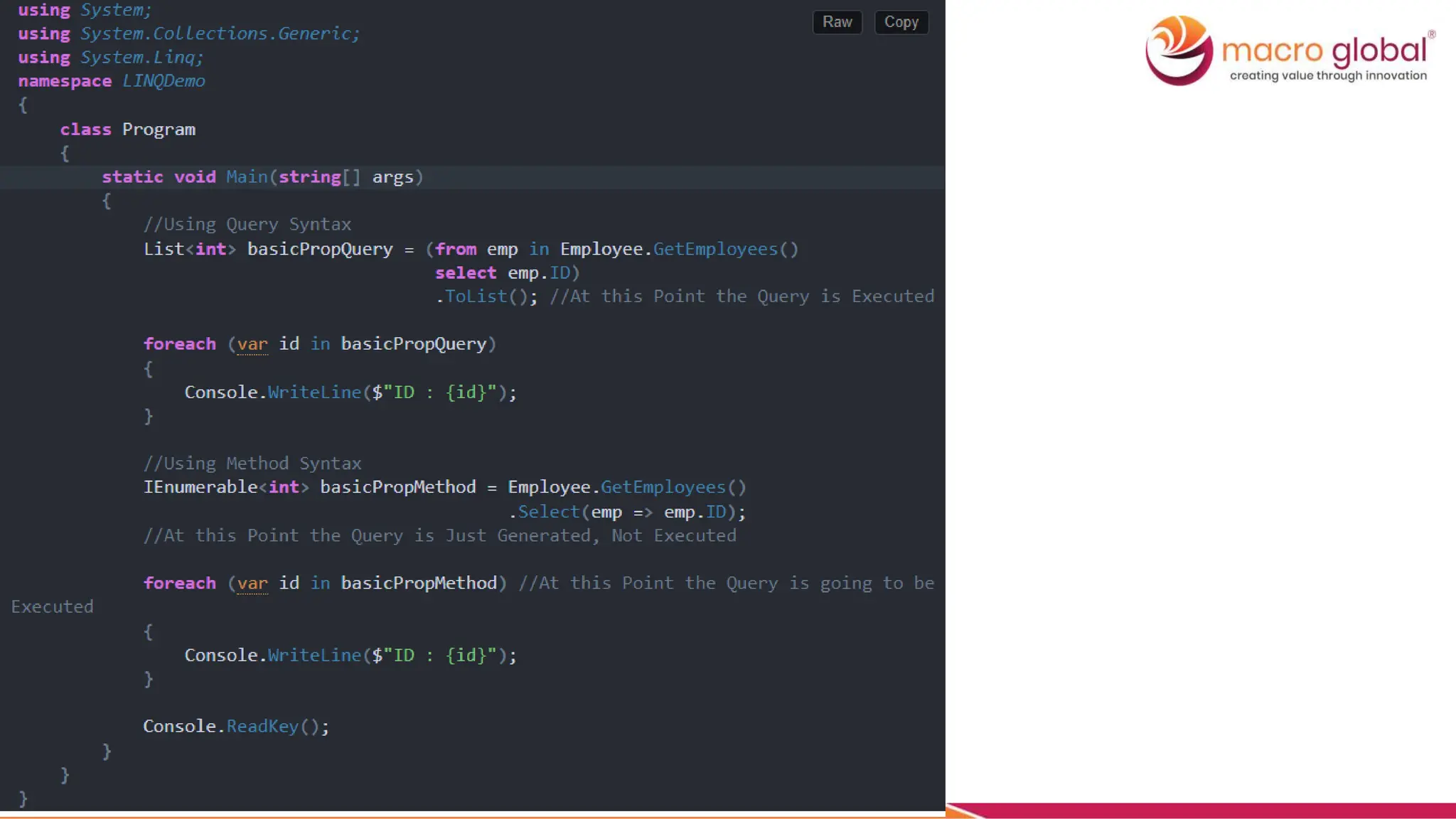Image resolution: width=1456 pixels, height=819 pixels.
Task: Click 'System.Linq;' in using line
Action: pyautogui.click(x=142, y=58)
